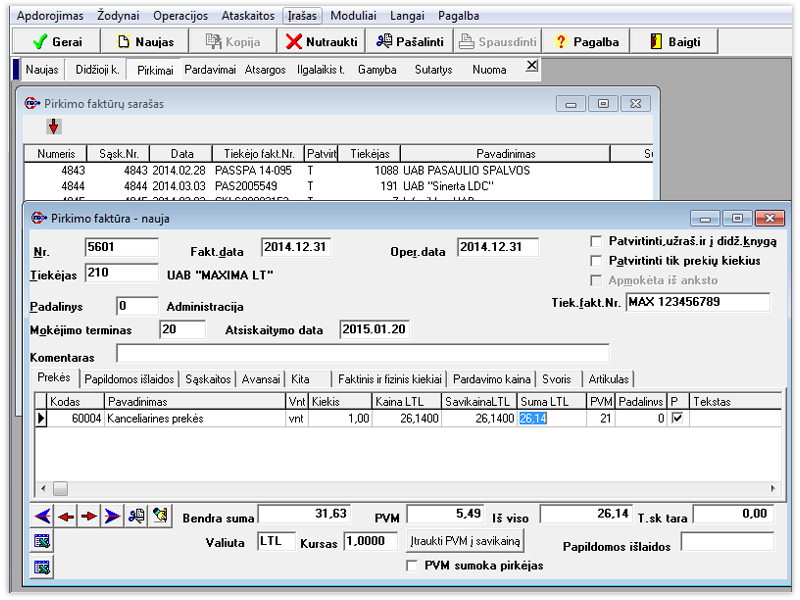This screenshot has height=600, width=800.
Task: Open the Ataskaitos menu
Action: [248, 16]
